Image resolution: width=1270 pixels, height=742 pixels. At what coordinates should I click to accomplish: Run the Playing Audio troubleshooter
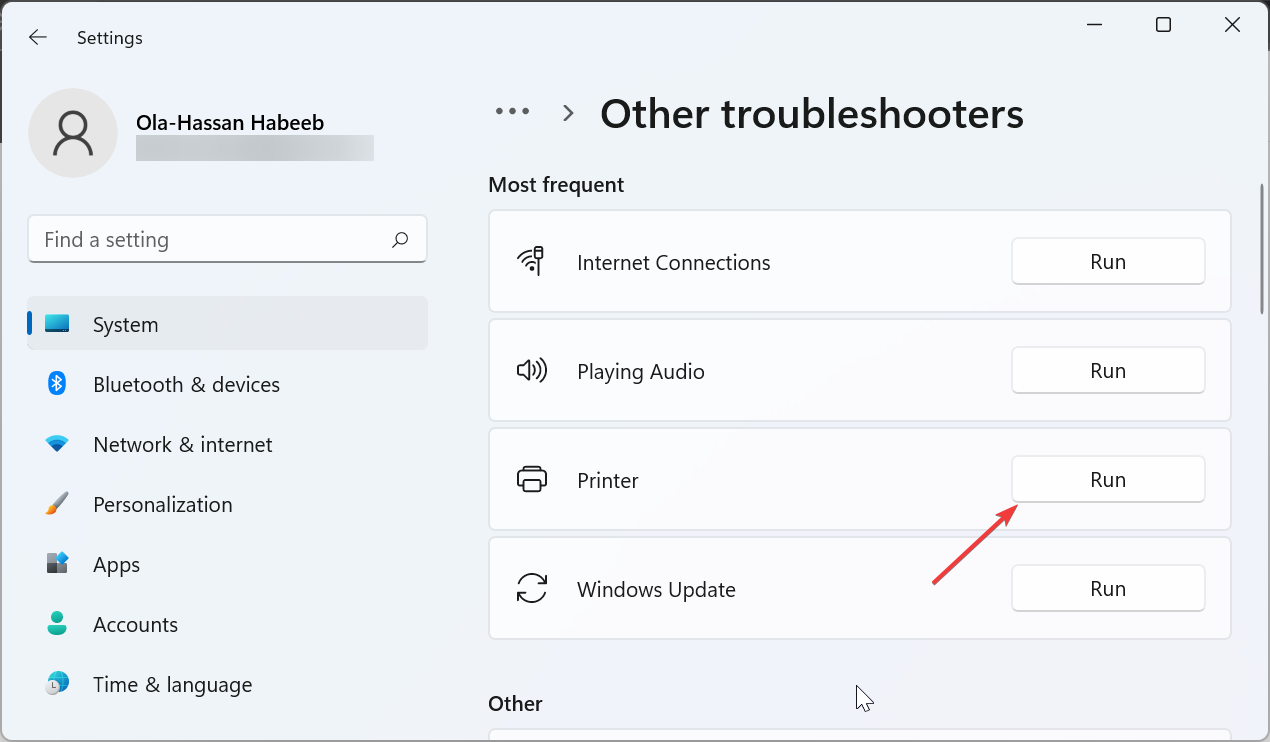click(1108, 370)
